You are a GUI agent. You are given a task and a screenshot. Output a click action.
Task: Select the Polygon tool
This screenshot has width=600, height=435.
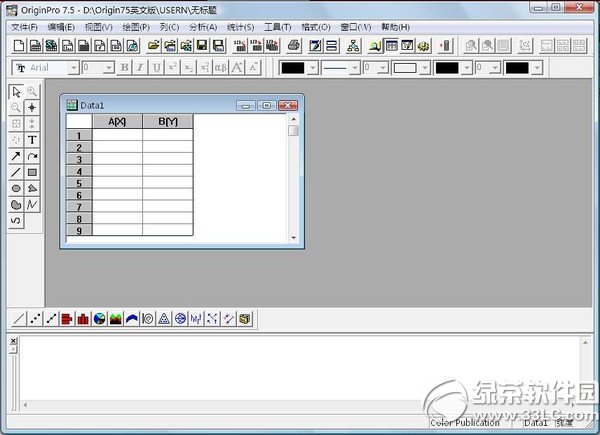click(x=32, y=188)
